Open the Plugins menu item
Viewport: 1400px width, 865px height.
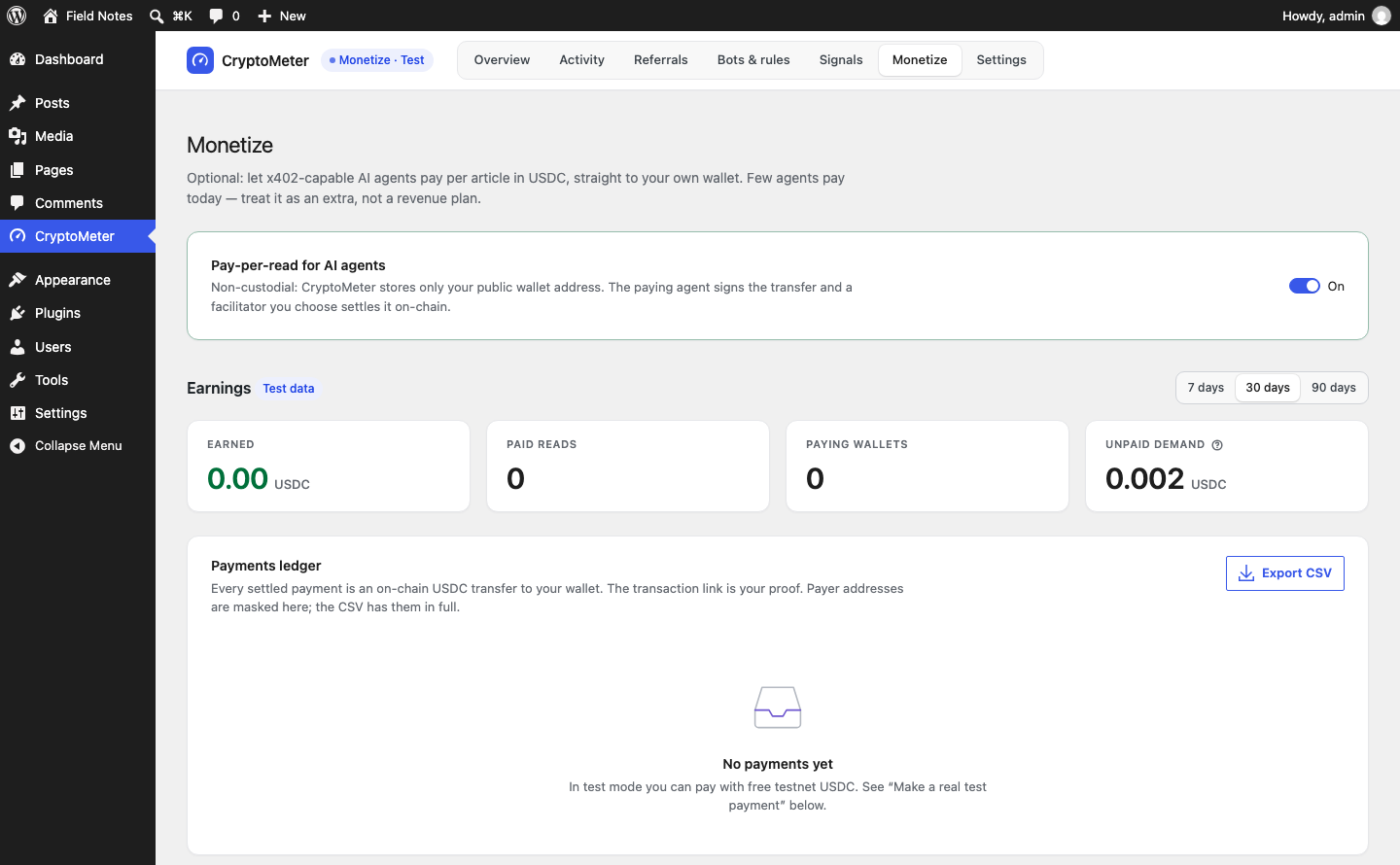tap(78, 313)
